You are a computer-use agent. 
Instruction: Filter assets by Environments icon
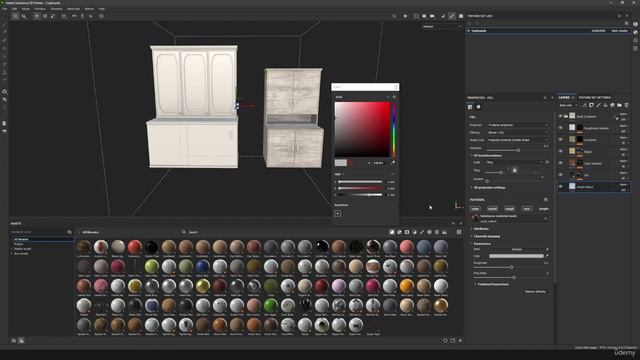pos(444,232)
